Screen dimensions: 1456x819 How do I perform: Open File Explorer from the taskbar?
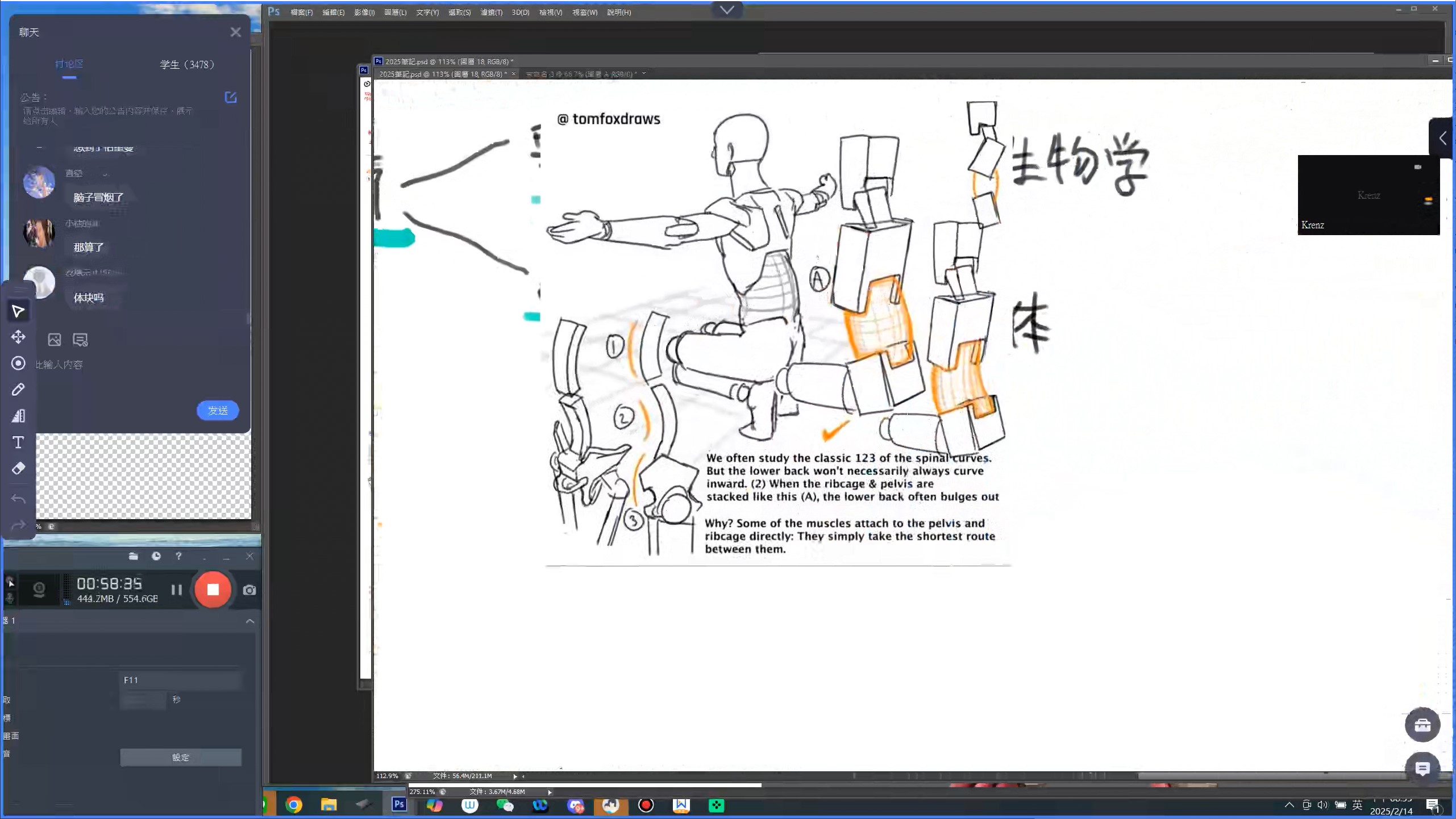[329, 805]
